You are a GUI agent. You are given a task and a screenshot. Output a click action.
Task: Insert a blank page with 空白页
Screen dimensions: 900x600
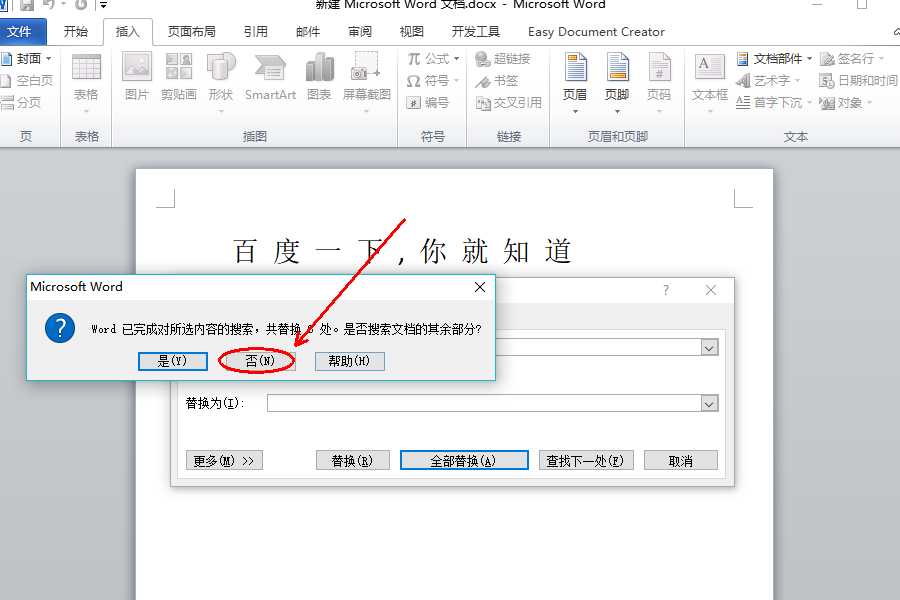[27, 80]
